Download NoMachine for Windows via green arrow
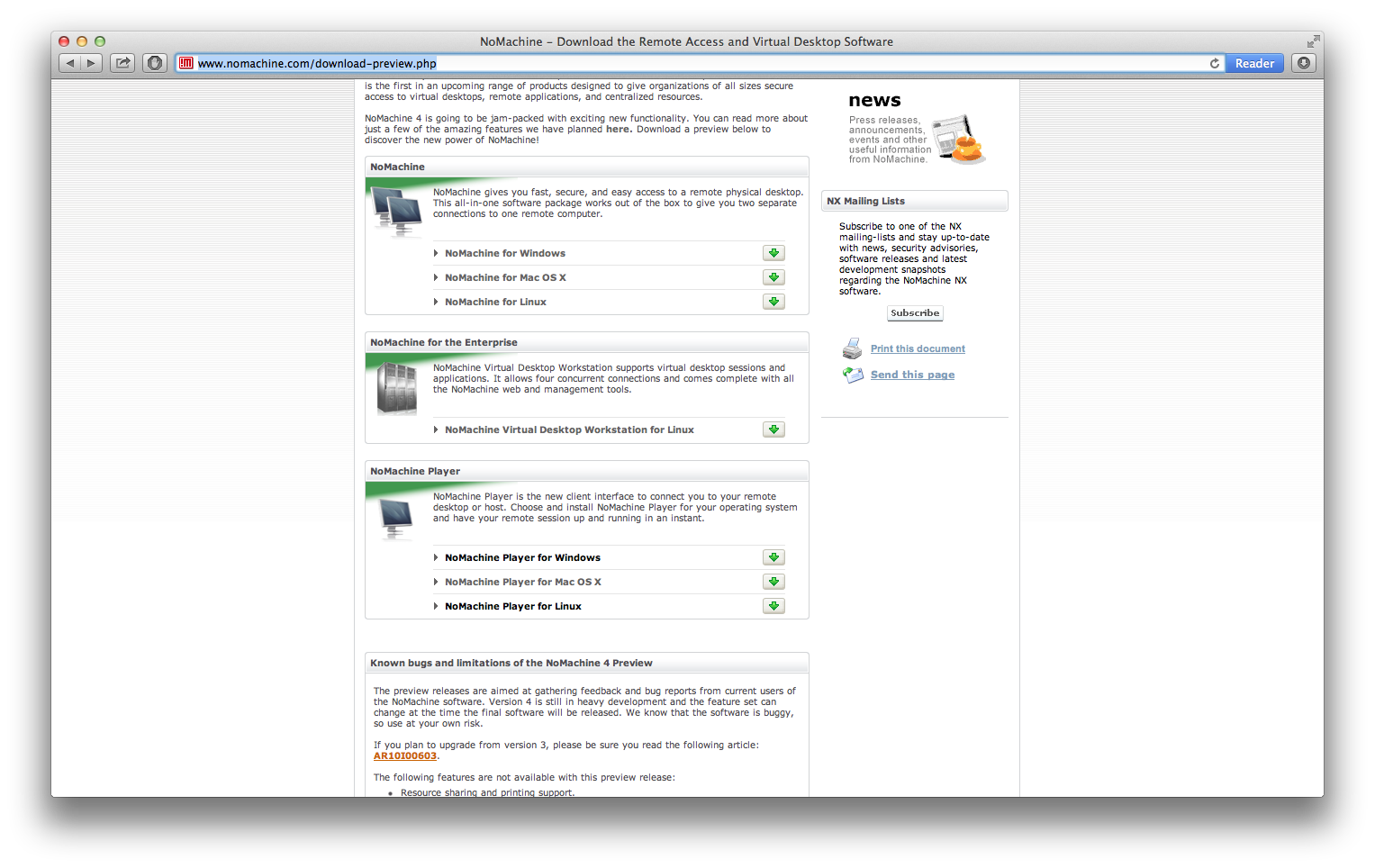Screen dimensions: 1375x868 pos(773,253)
